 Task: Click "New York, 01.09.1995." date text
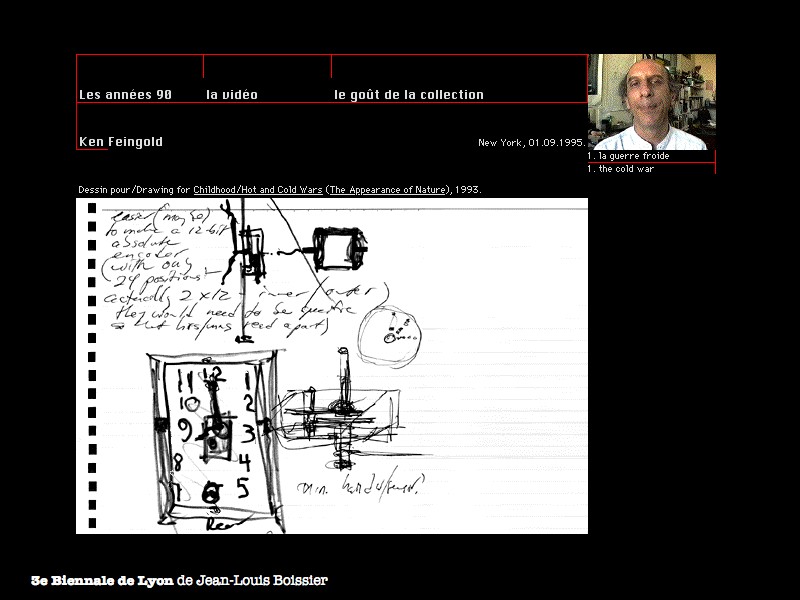point(531,143)
